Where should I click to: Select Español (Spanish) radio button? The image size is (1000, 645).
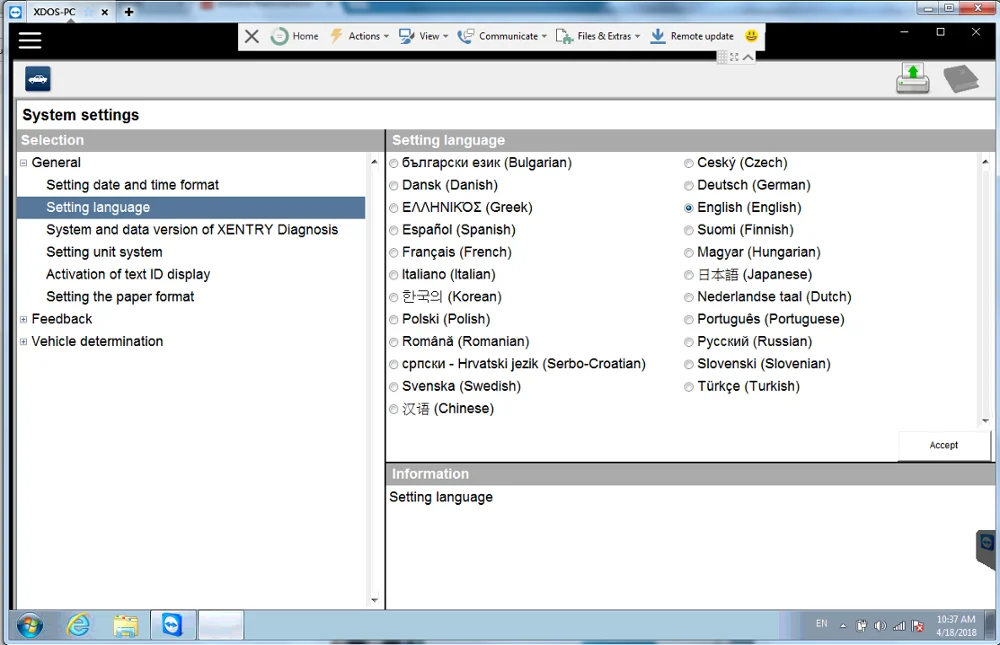[x=393, y=230]
